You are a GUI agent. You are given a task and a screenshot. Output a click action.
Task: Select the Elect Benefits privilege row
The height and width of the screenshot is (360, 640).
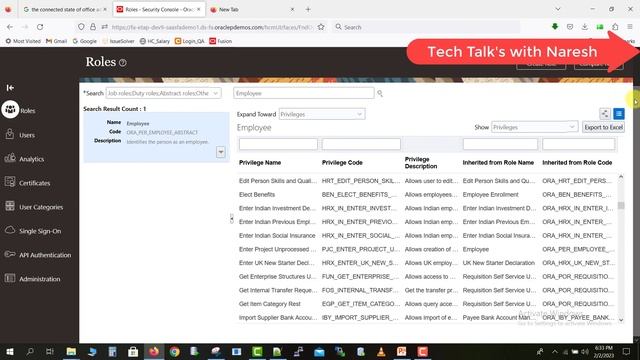tap(427, 195)
